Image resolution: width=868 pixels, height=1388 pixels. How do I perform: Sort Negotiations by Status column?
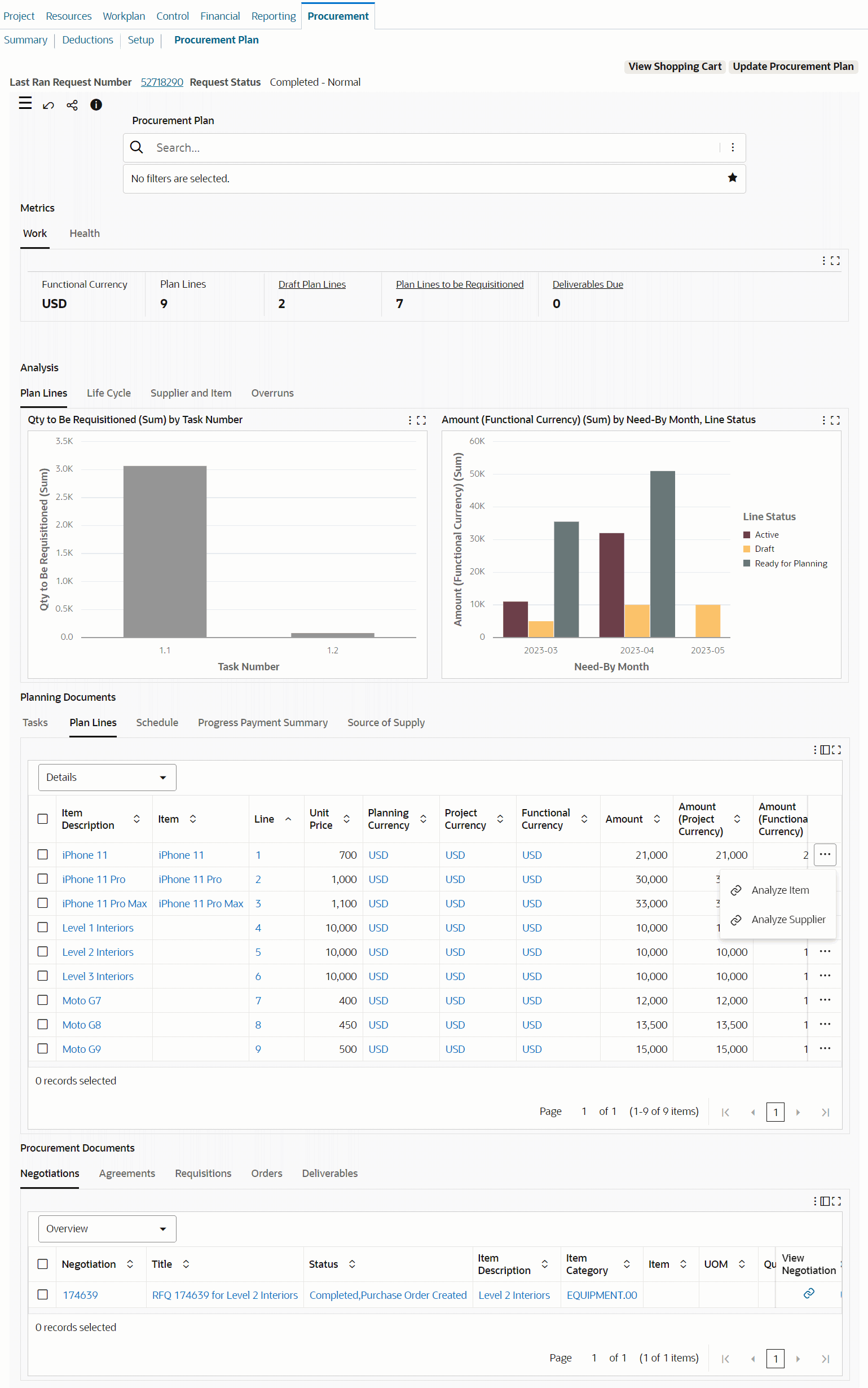tap(352, 1264)
